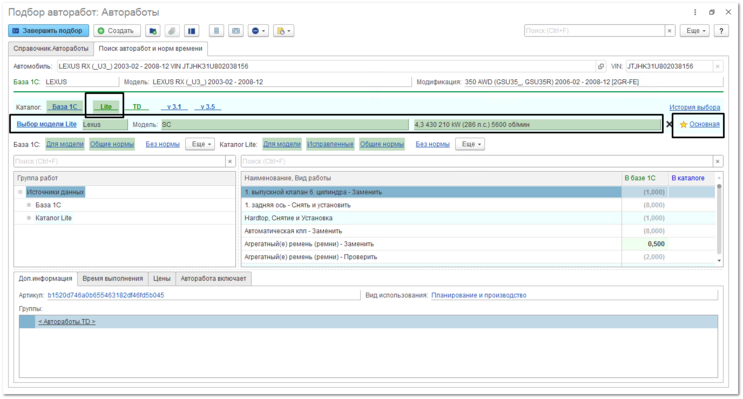Click the create folder group toolbar icon
Viewport: 743px width, 399px height.
pos(153,31)
